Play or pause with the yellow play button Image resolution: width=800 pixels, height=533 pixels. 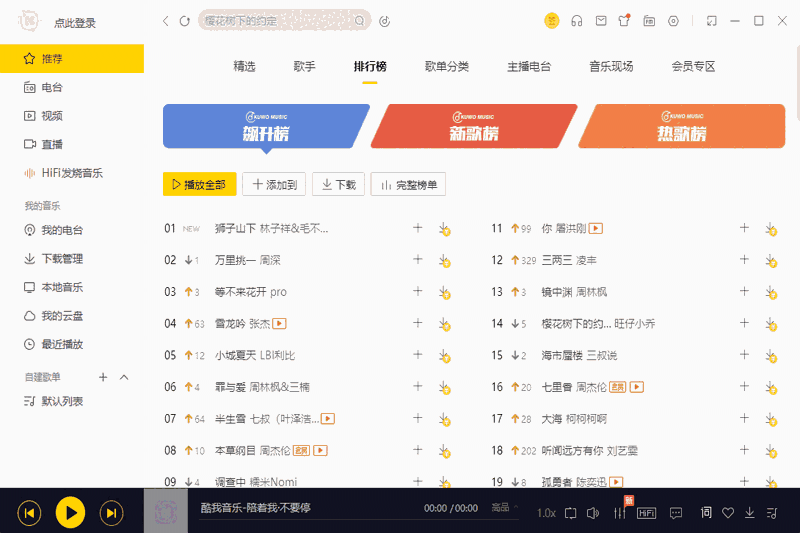(70, 513)
